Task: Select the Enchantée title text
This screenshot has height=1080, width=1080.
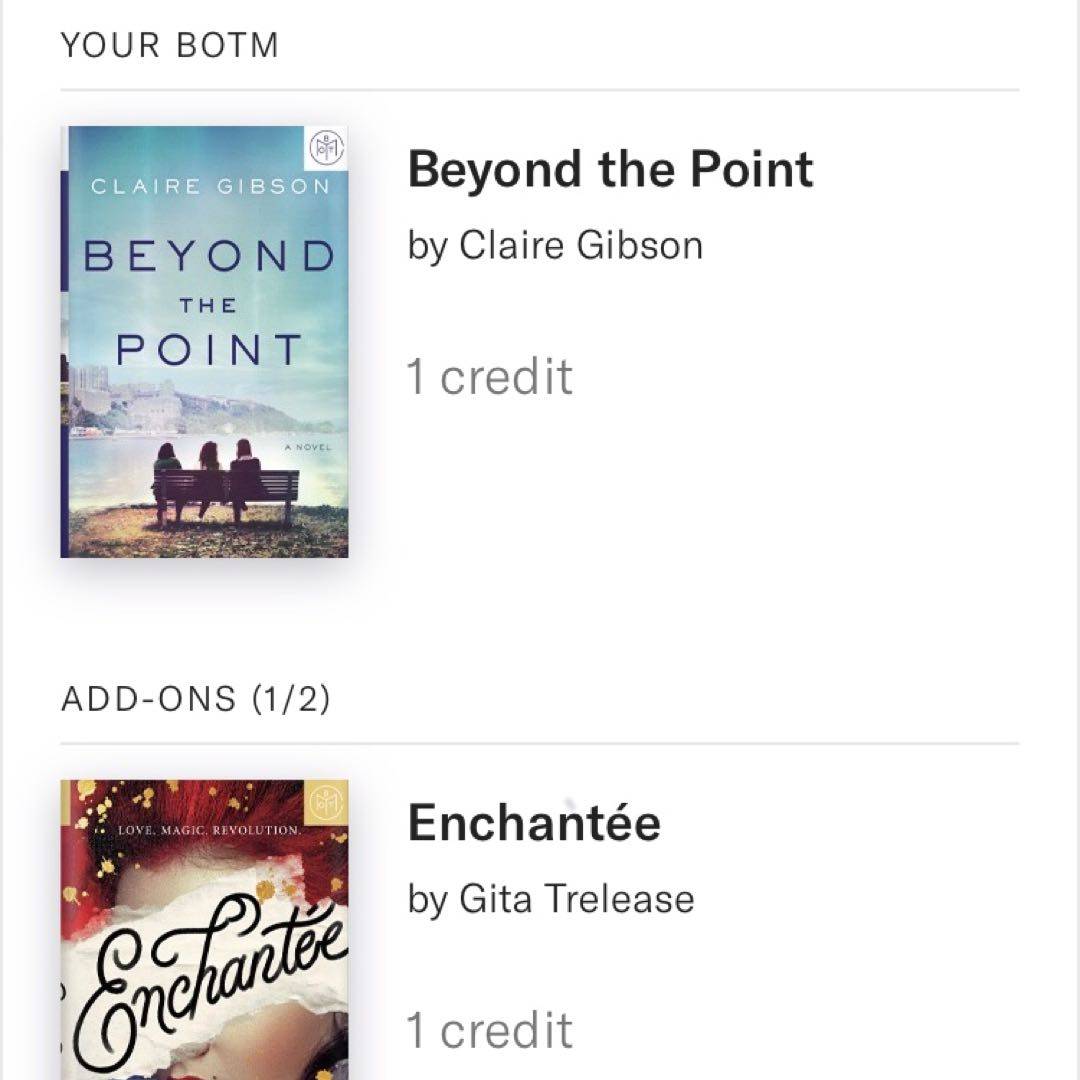Action: (534, 823)
